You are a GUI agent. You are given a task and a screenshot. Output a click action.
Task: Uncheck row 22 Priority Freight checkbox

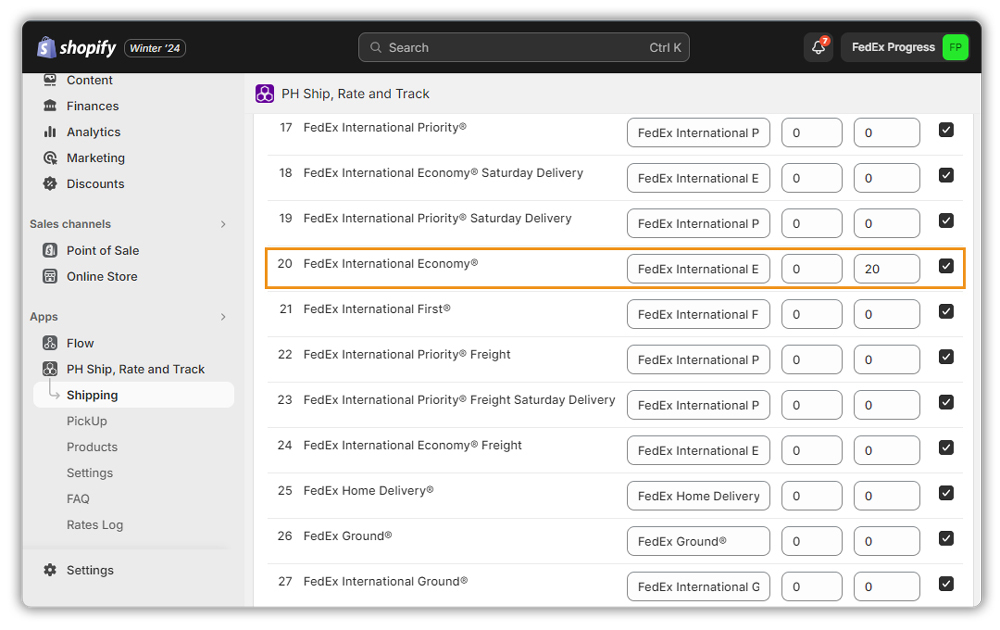(946, 357)
